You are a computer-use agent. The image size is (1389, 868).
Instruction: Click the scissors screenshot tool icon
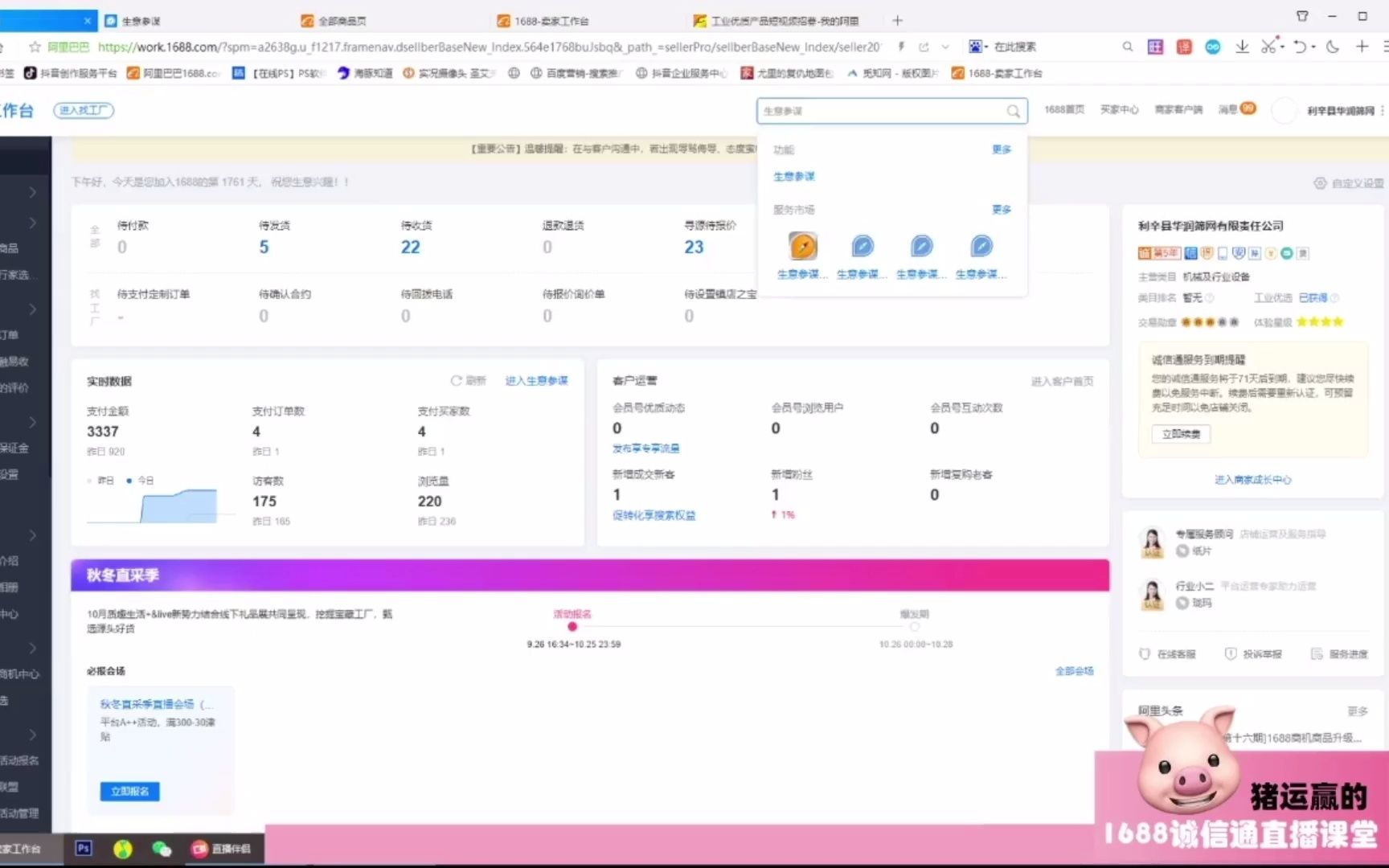[x=1268, y=47]
